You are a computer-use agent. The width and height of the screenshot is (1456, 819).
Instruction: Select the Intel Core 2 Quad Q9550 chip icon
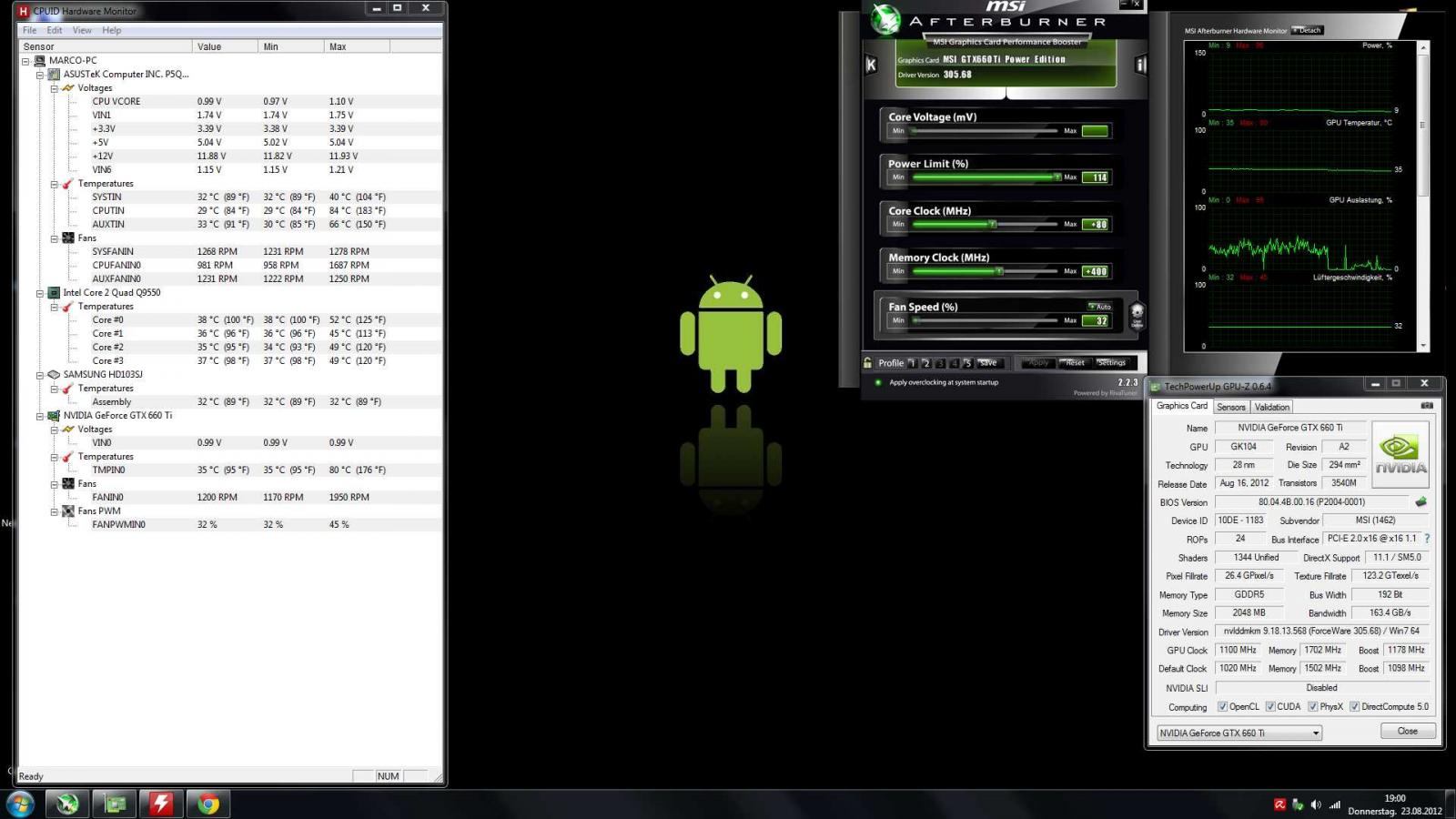[x=54, y=293]
